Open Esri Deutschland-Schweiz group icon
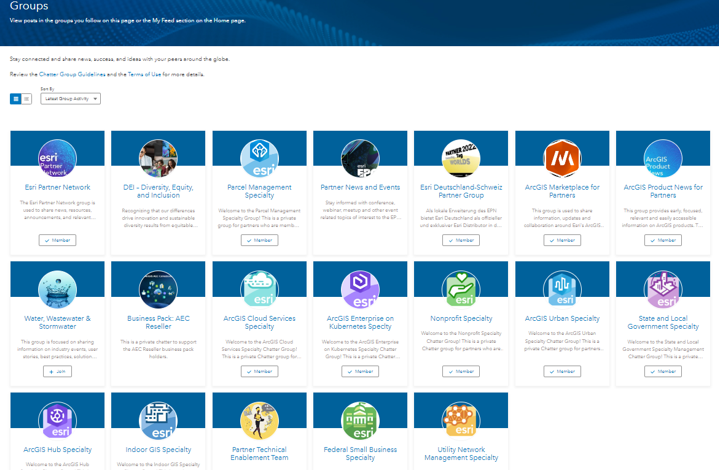Screen dimensions: 719x470 tap(461, 158)
